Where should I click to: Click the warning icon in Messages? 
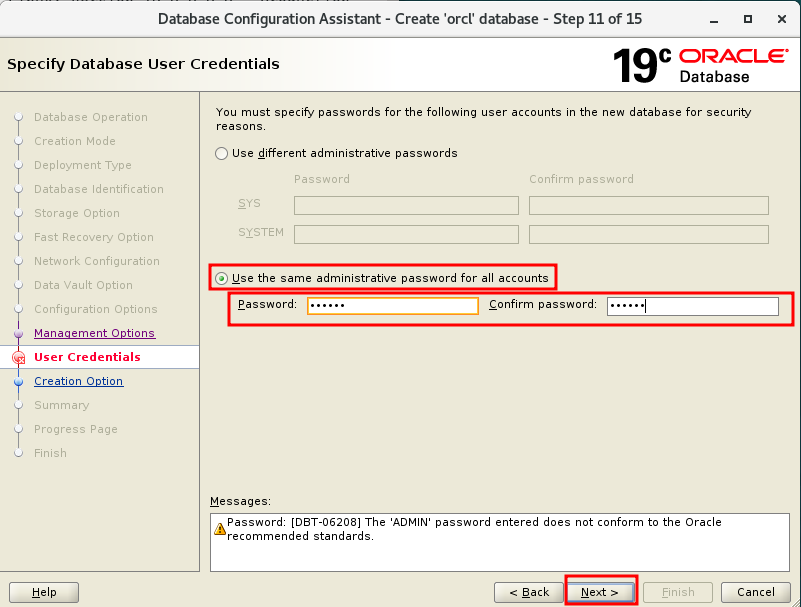tap(220, 529)
